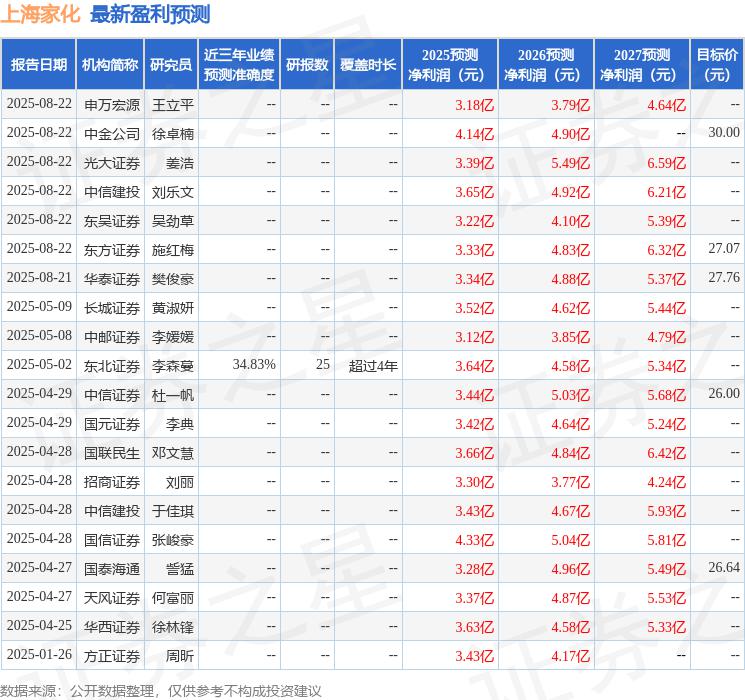Screen dimensions: 745x700
Task: Select institution 申万宏源
Action: coord(112,105)
